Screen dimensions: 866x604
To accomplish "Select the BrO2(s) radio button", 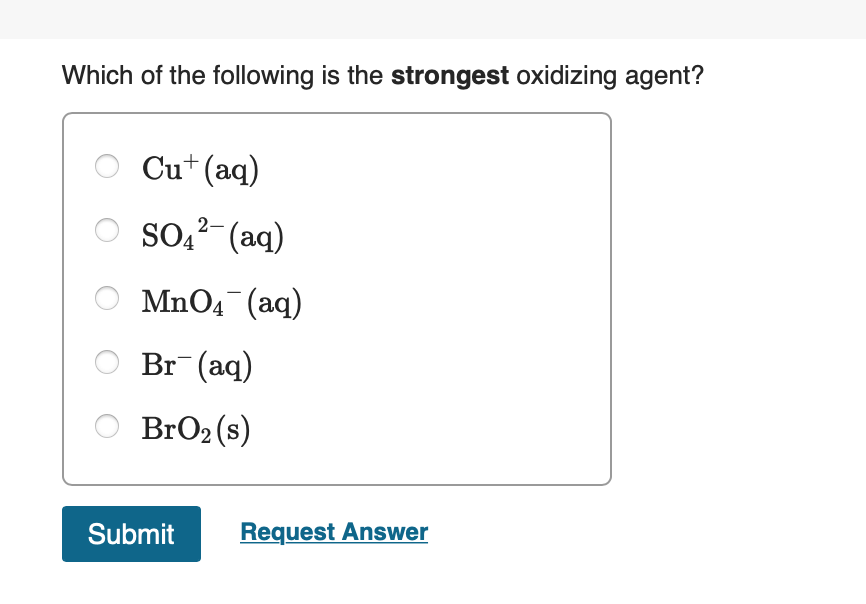I will tap(107, 426).
